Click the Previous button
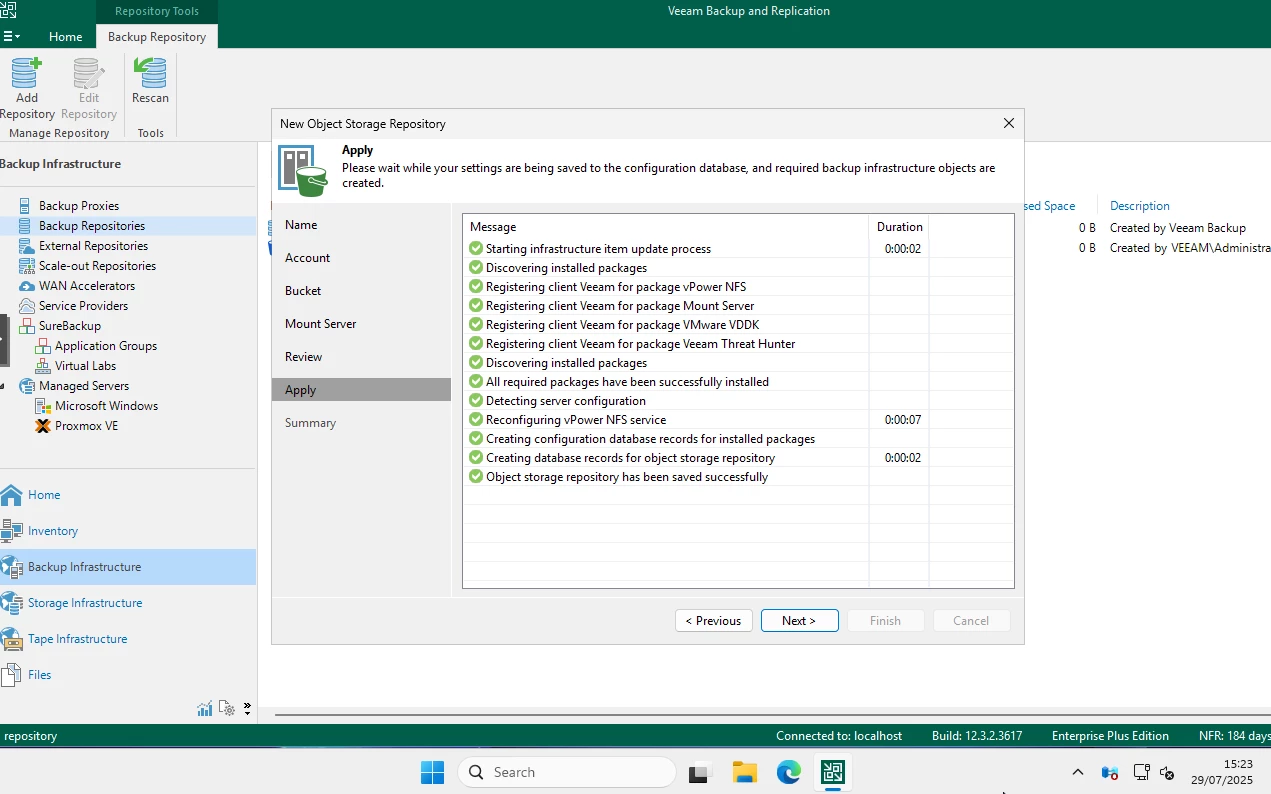1271x794 pixels. [714, 621]
